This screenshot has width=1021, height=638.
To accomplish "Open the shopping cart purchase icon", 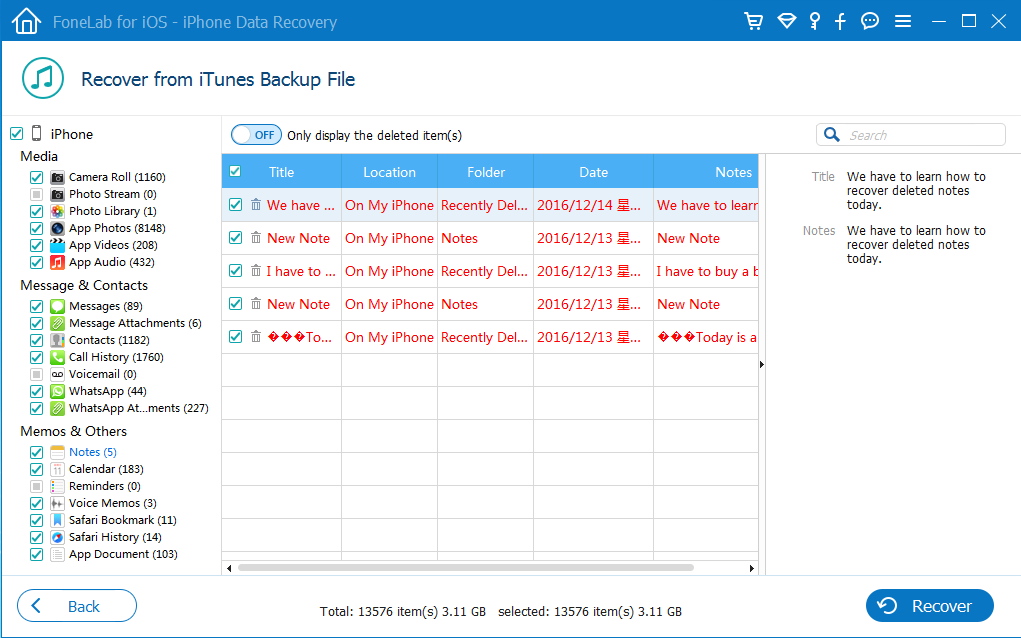I will 753,21.
